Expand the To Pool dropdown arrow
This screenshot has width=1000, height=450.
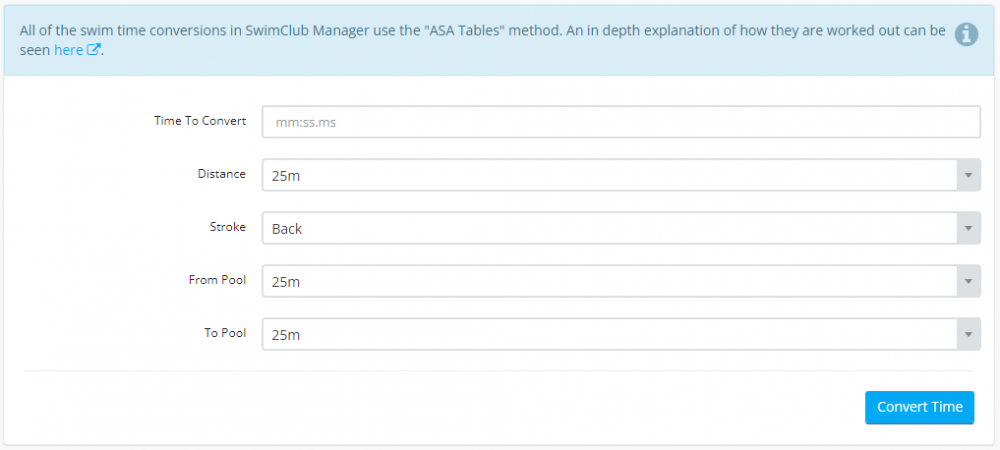pyautogui.click(x=967, y=334)
